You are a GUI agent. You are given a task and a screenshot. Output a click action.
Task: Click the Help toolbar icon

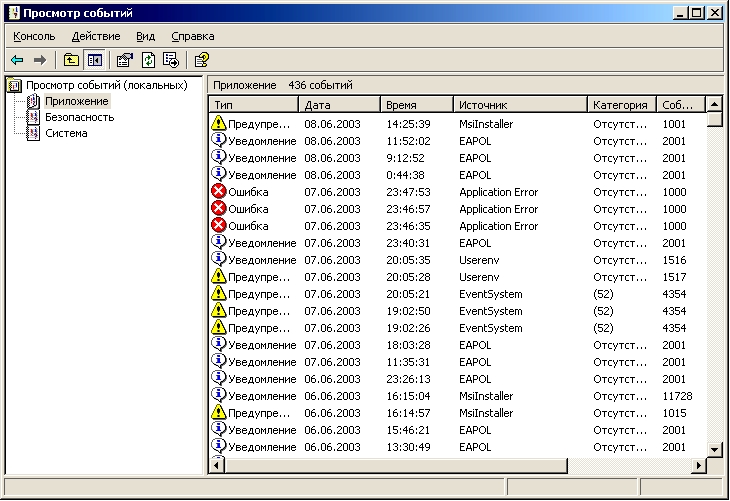pyautogui.click(x=201, y=60)
